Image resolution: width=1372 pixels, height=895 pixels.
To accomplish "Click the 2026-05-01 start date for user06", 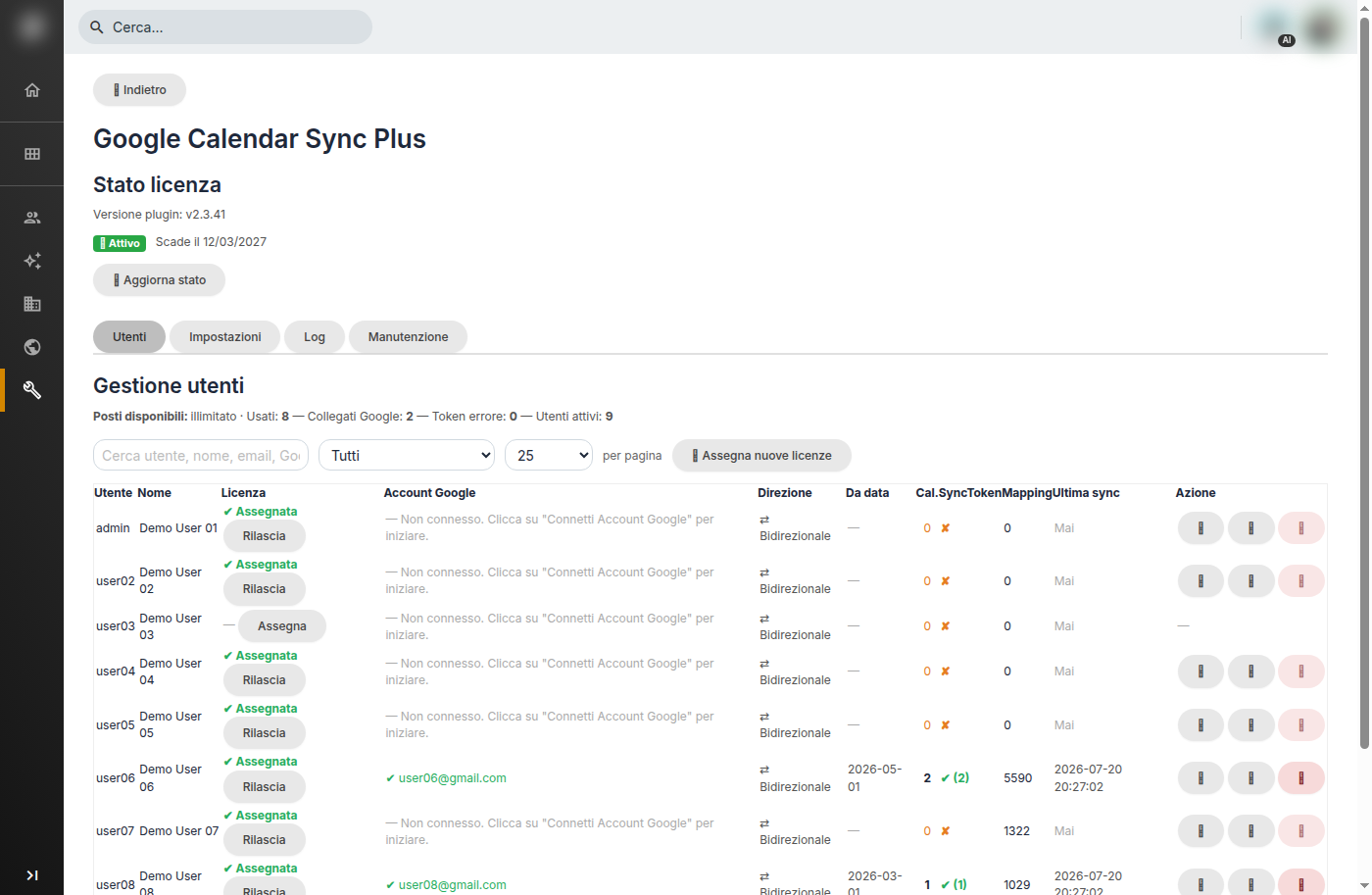I will (874, 778).
